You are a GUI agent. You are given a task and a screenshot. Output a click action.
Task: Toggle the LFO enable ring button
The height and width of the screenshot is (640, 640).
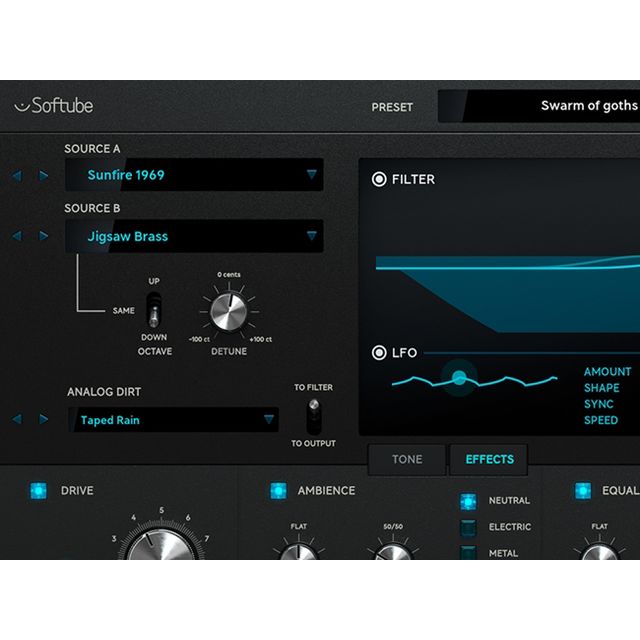click(379, 353)
